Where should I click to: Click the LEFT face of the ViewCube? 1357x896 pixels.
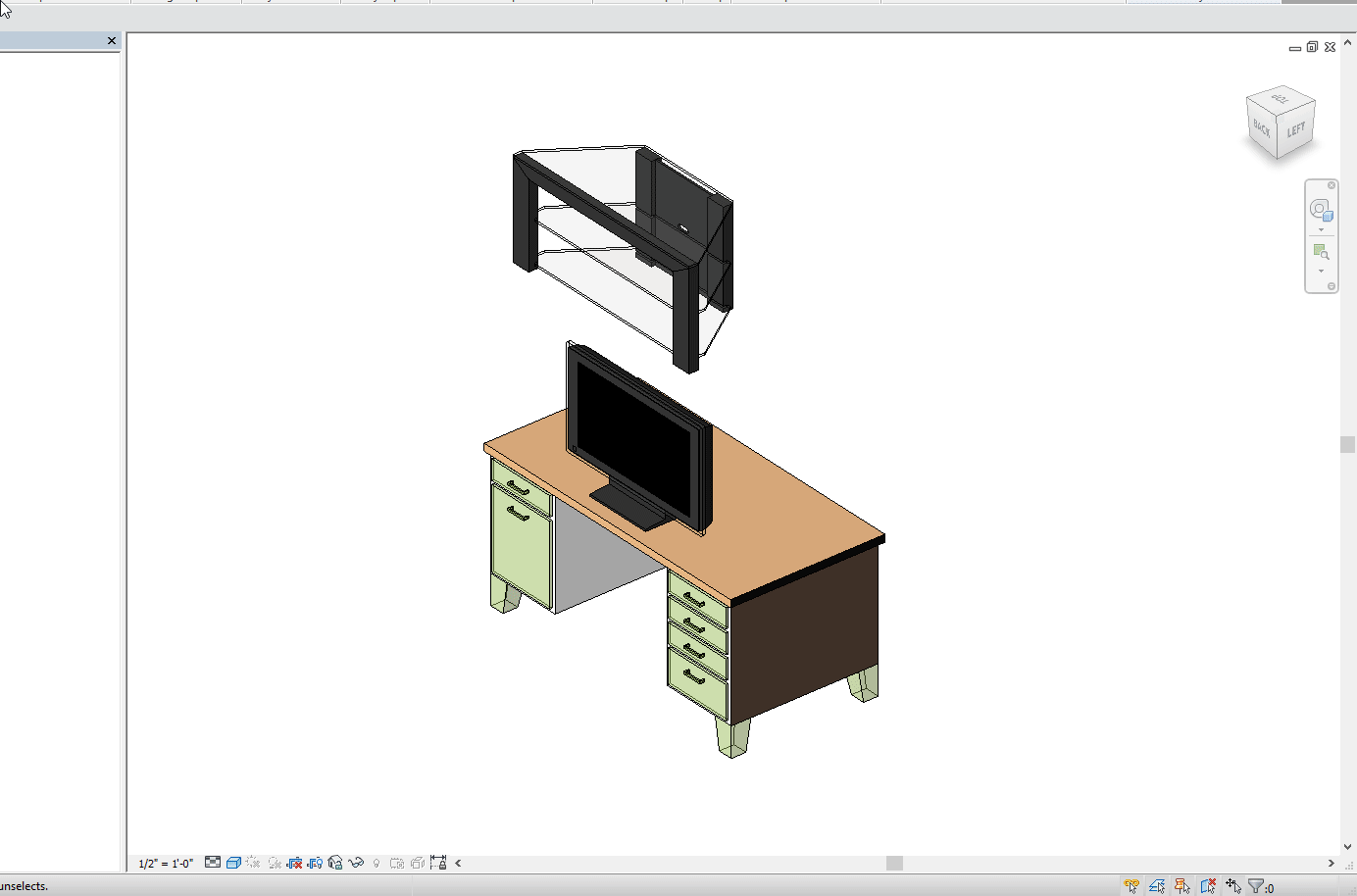click(1296, 130)
